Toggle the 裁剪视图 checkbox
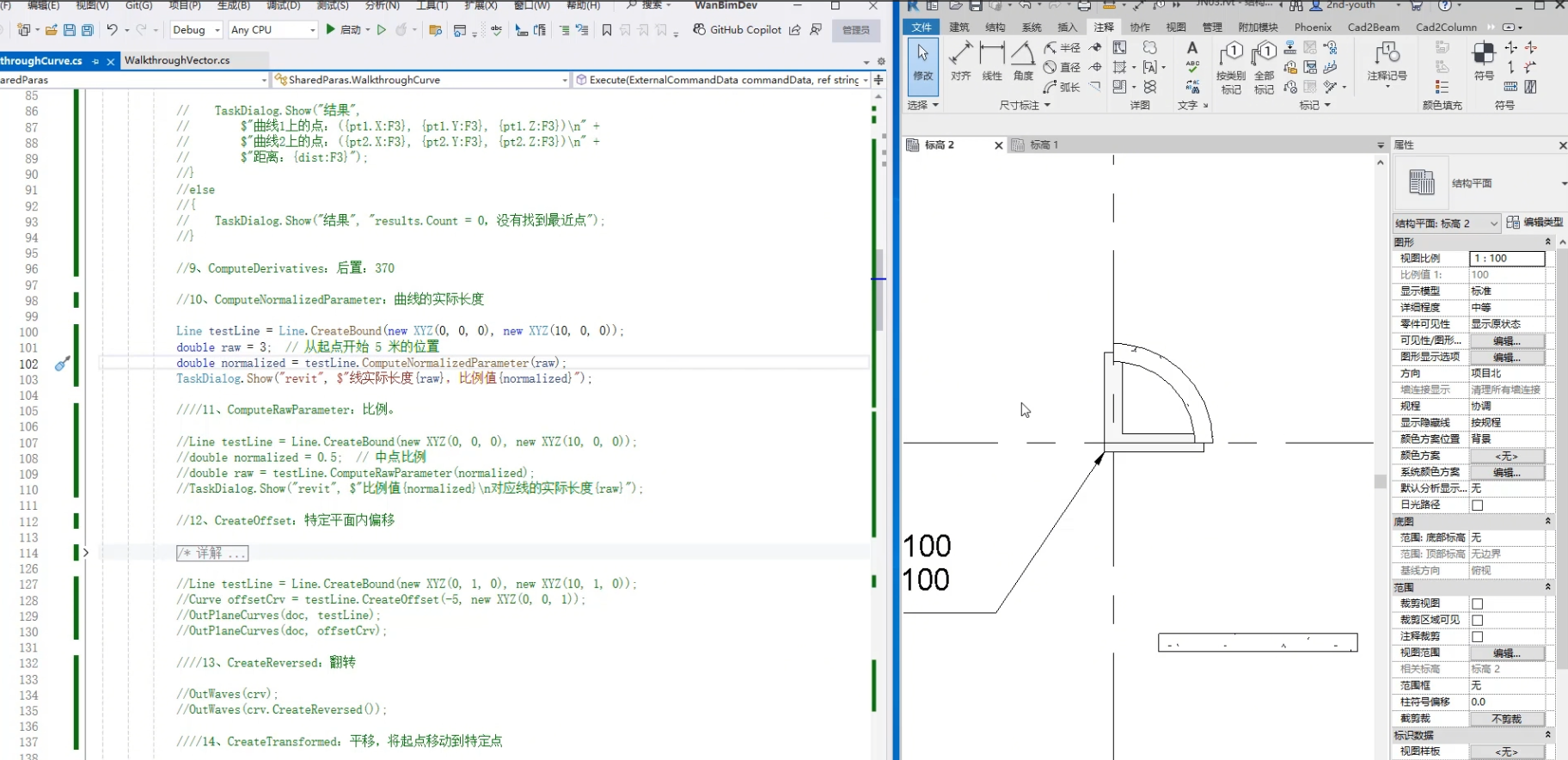 (1477, 604)
